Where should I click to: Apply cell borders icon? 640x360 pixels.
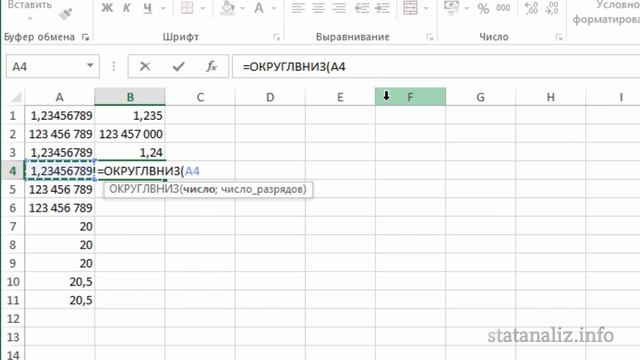click(x=187, y=8)
